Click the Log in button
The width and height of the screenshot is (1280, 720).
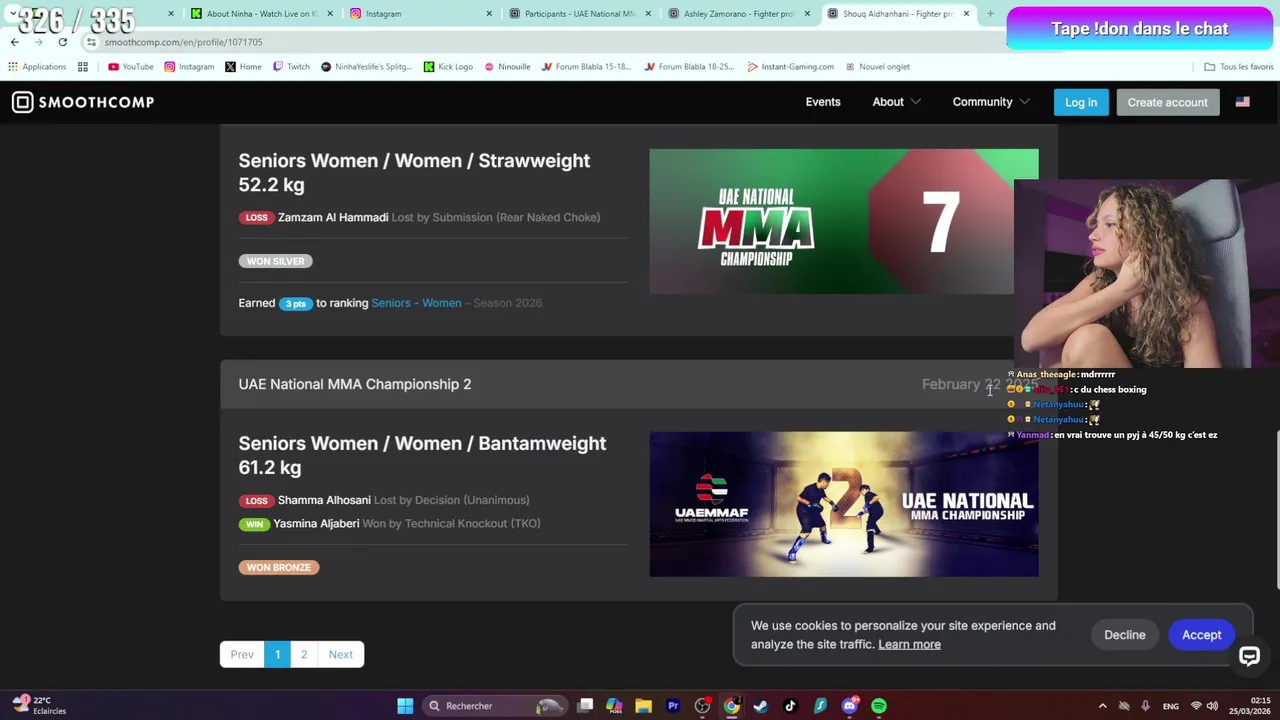(x=1081, y=102)
